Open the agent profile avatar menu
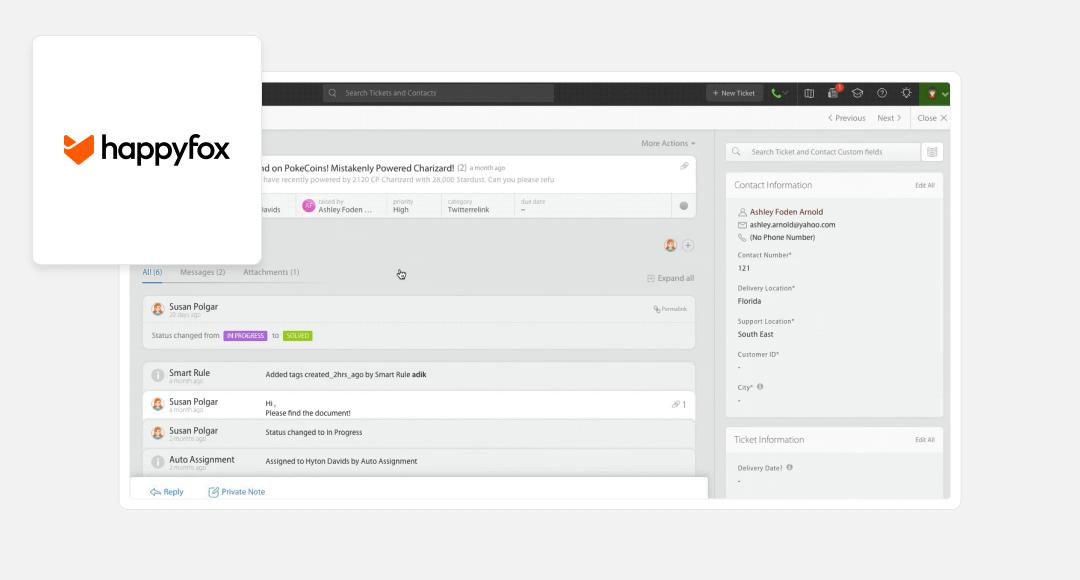Screen dimensions: 1080x580 coord(934,94)
